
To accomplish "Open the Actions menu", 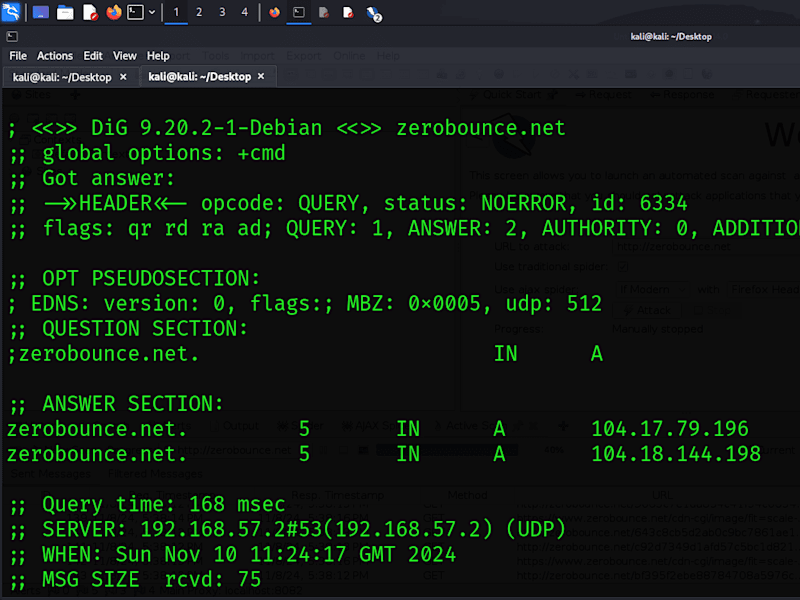I will click(x=55, y=56).
